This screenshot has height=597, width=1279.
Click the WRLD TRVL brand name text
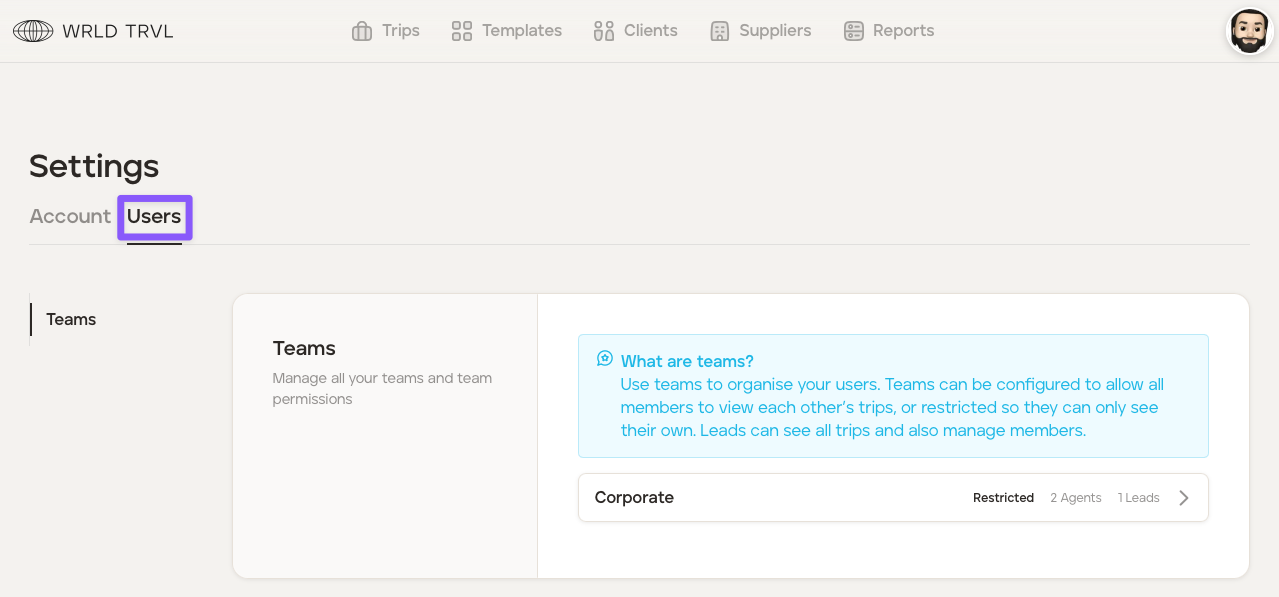118,31
